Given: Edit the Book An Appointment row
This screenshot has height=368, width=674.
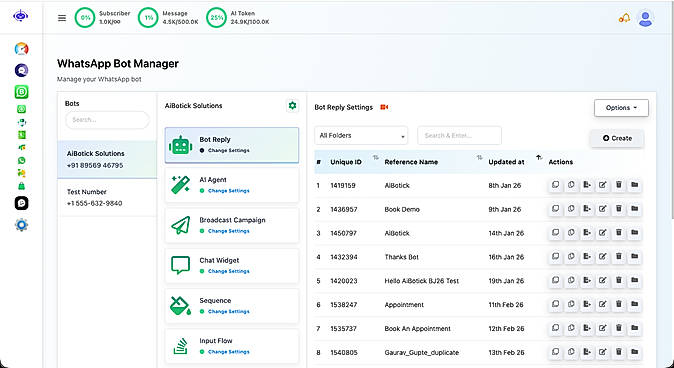Looking at the screenshot, I should tap(603, 328).
